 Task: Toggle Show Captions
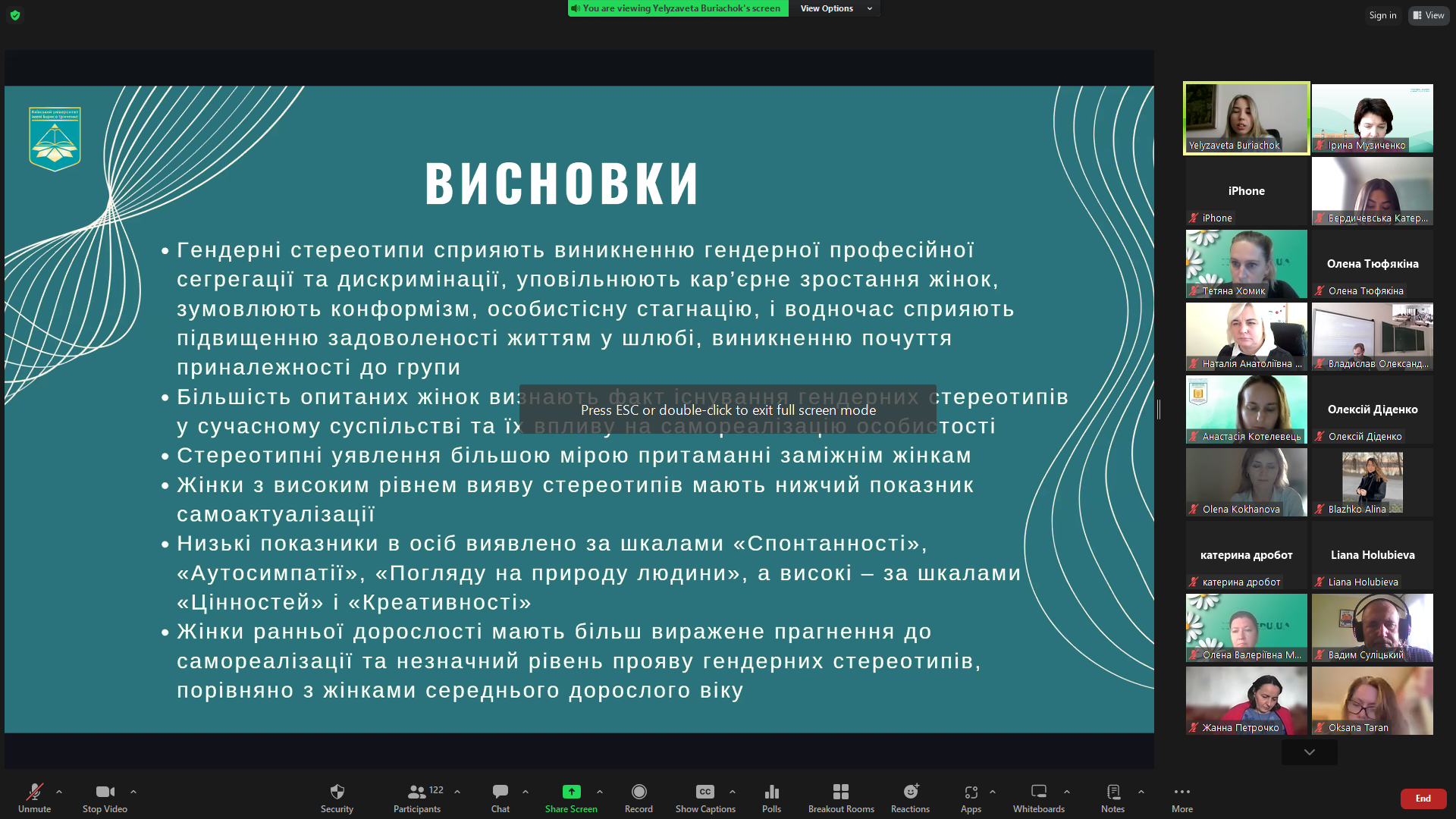click(705, 797)
